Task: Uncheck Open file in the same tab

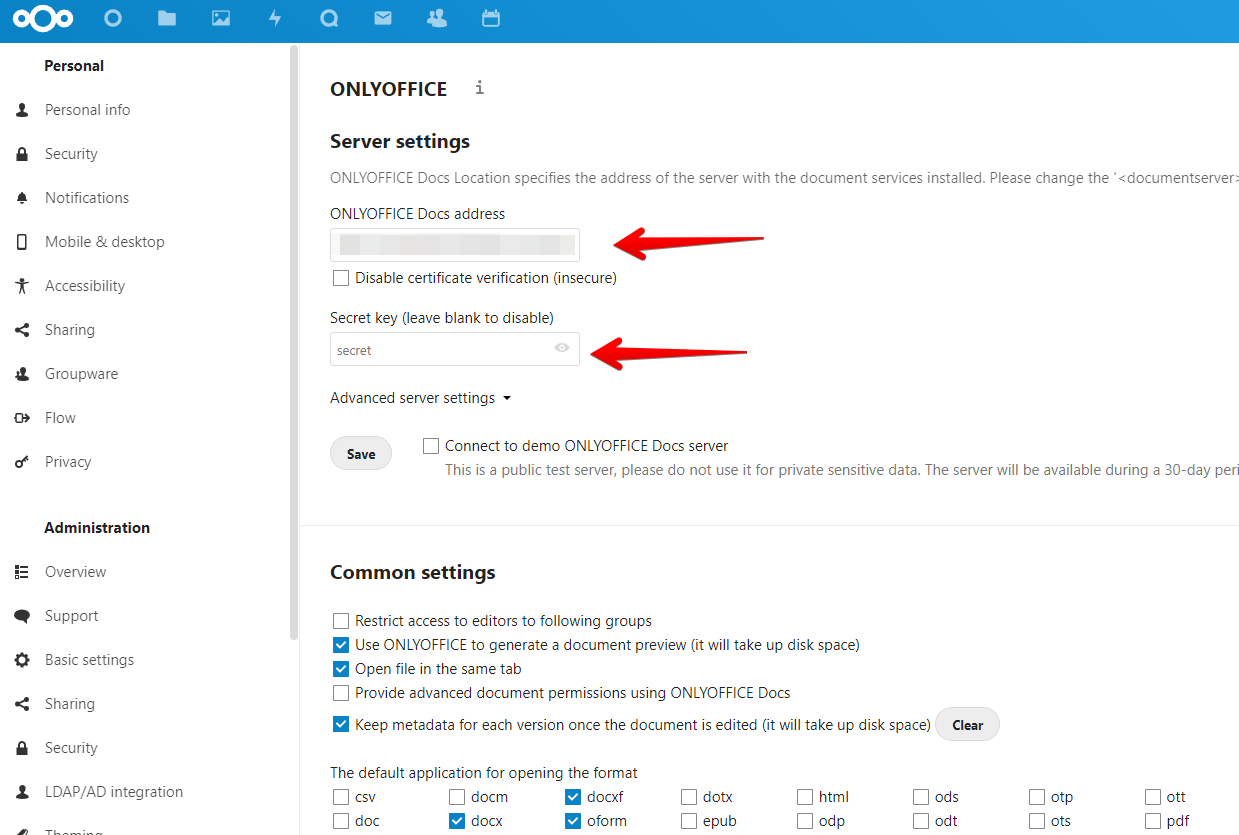Action: [341, 669]
